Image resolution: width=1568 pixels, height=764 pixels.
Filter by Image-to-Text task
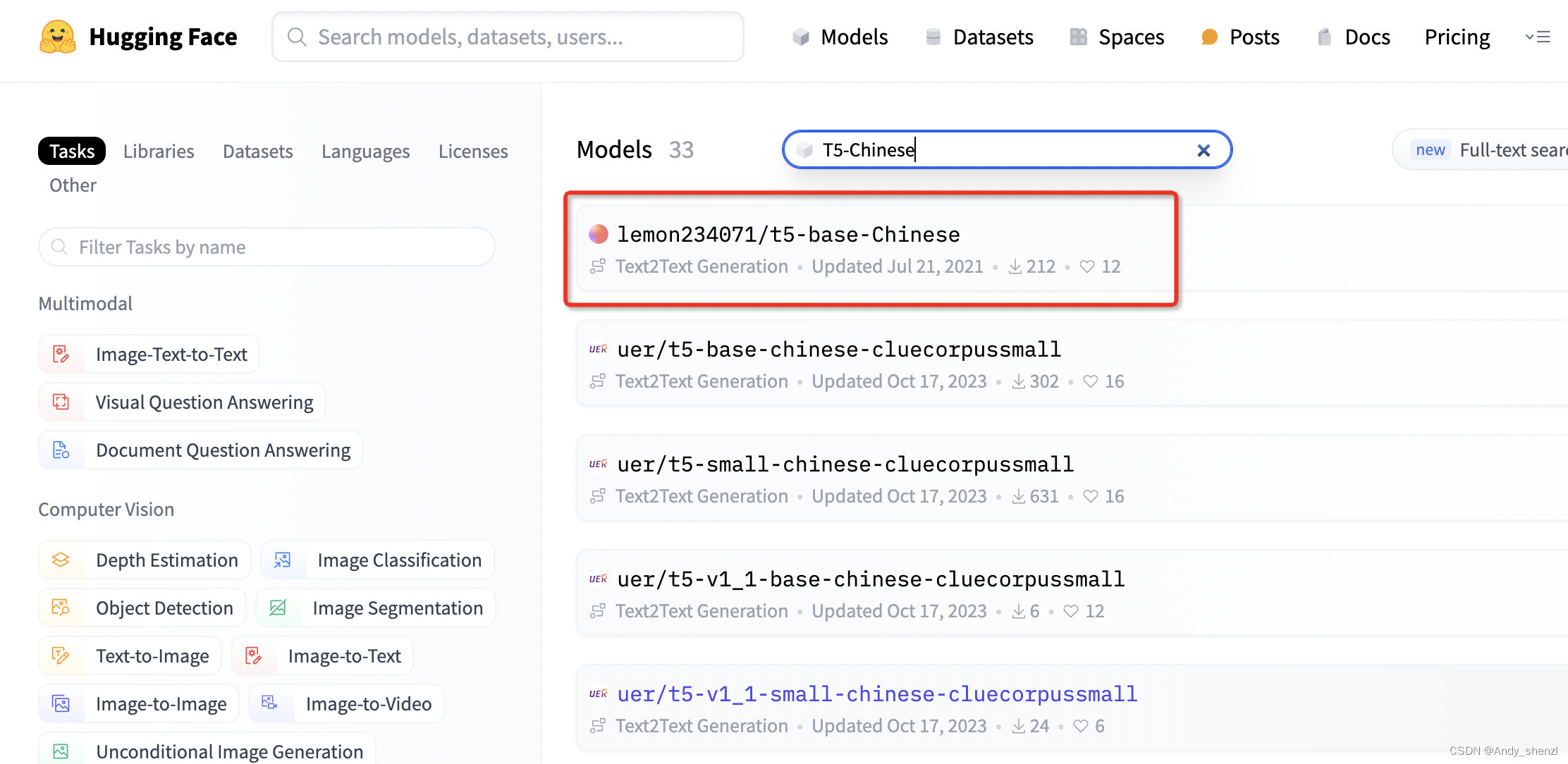322,655
